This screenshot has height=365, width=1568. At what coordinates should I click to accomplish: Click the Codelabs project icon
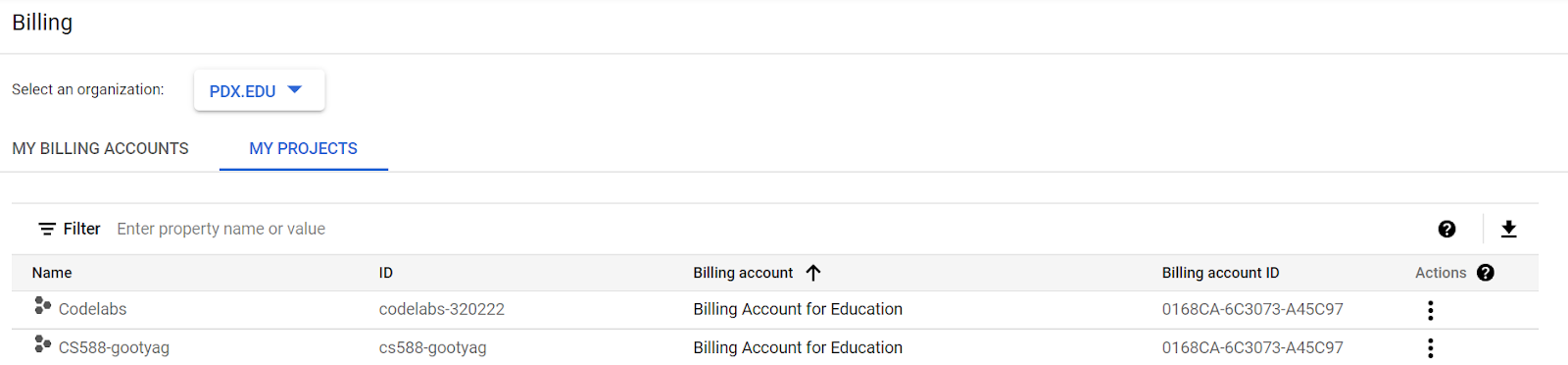(x=42, y=306)
